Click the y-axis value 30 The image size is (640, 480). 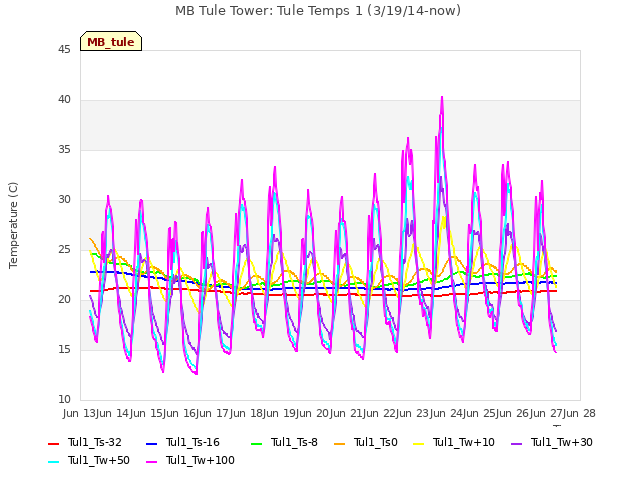click(64, 200)
